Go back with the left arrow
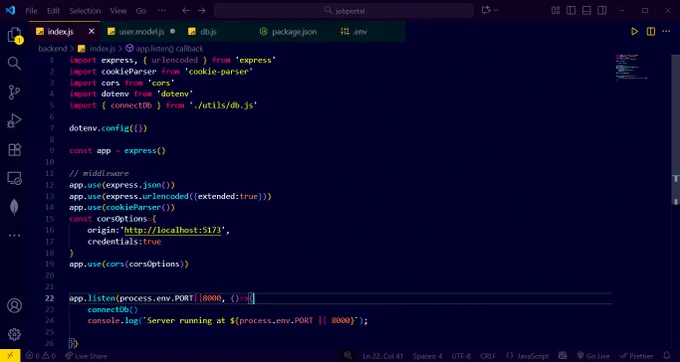 click(x=186, y=10)
